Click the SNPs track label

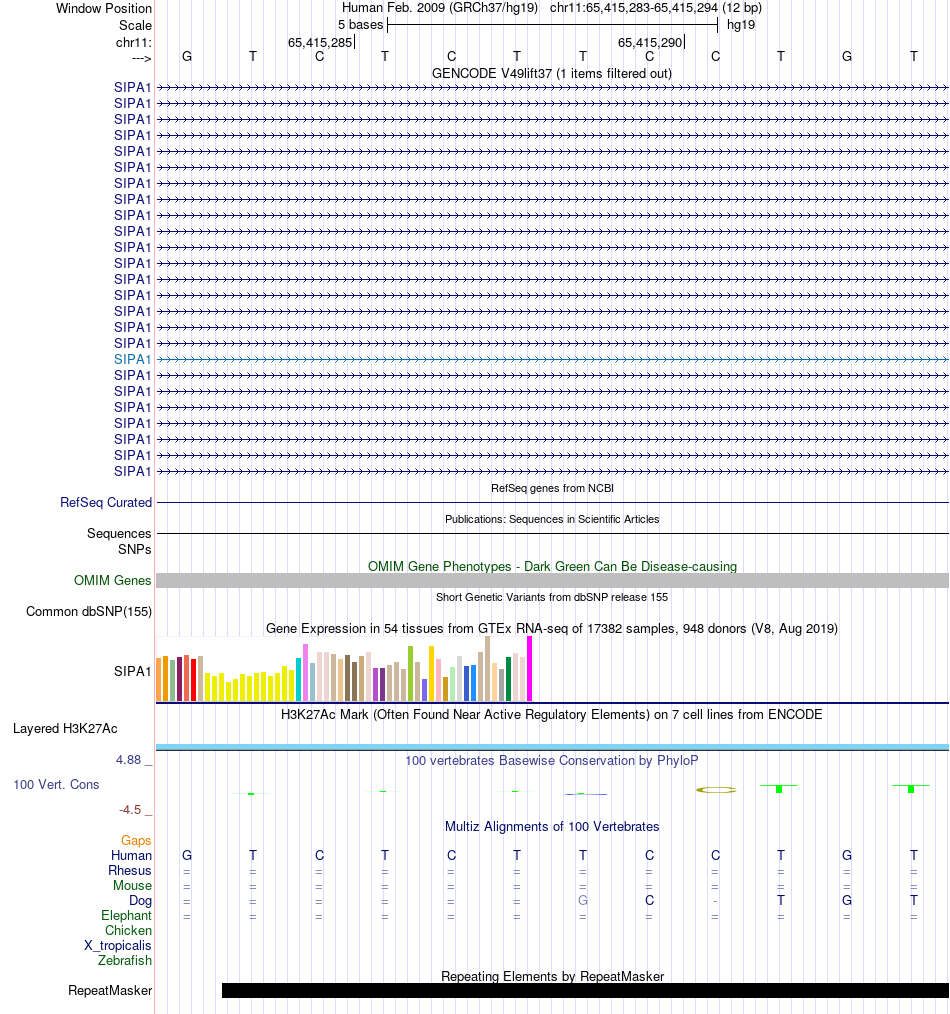(135, 549)
